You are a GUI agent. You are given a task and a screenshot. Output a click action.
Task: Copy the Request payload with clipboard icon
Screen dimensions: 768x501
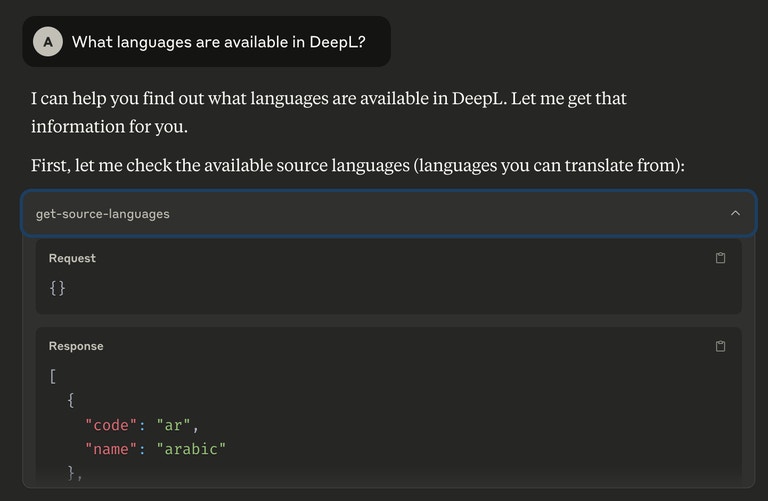pos(720,258)
